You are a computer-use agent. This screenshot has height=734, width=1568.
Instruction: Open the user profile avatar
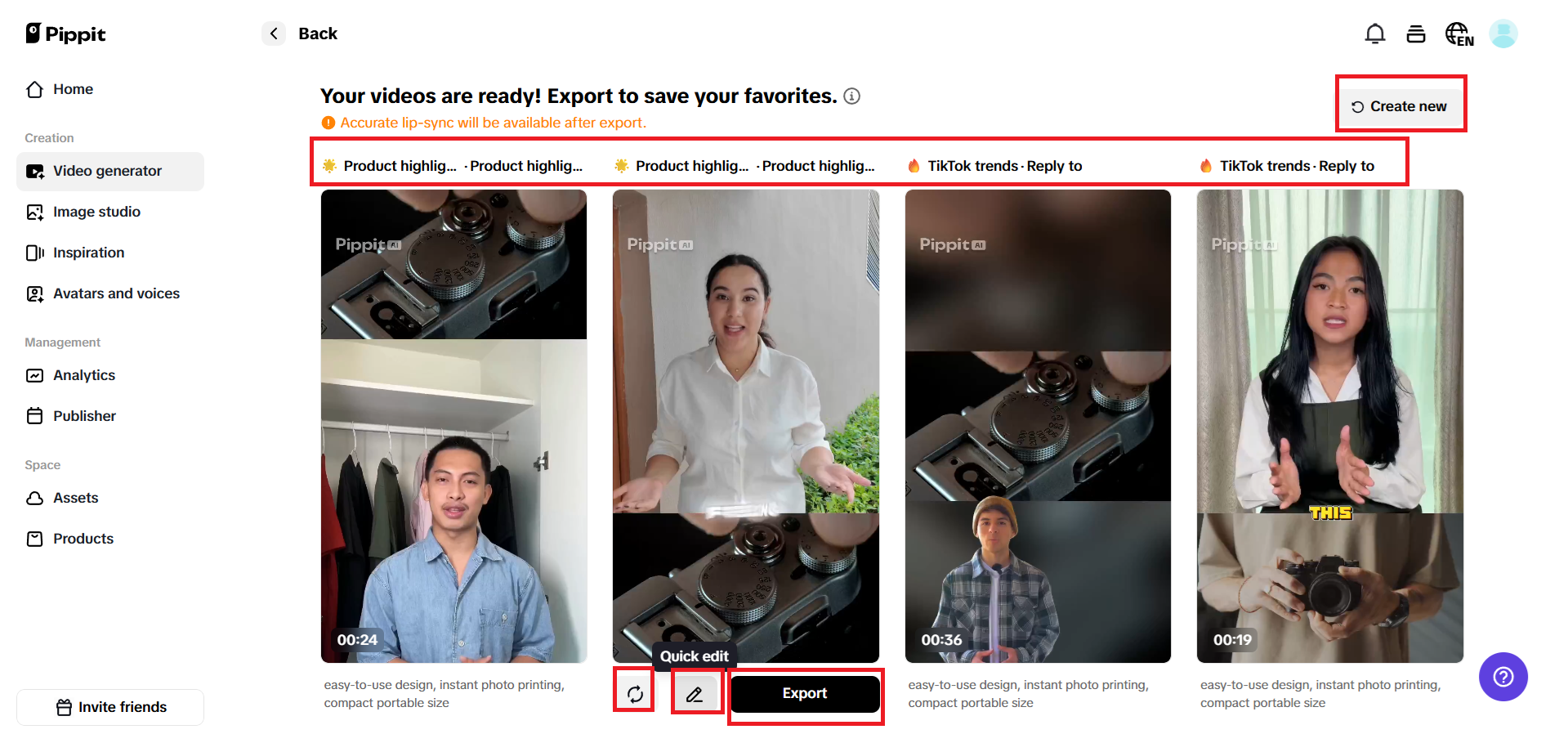[x=1503, y=34]
